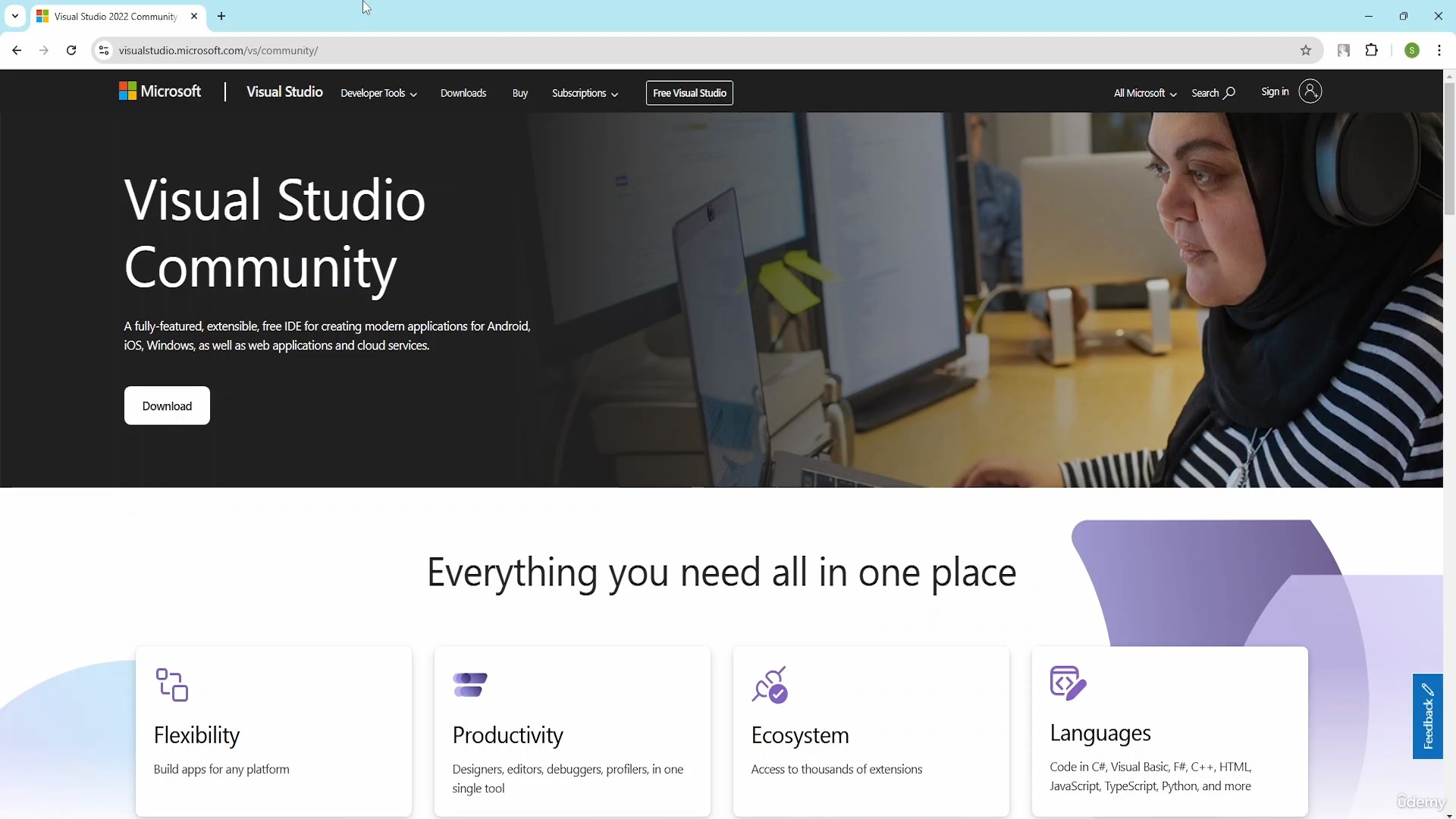The height and width of the screenshot is (819, 1456).
Task: Open the Chrome extensions puzzle icon
Action: [x=1372, y=50]
